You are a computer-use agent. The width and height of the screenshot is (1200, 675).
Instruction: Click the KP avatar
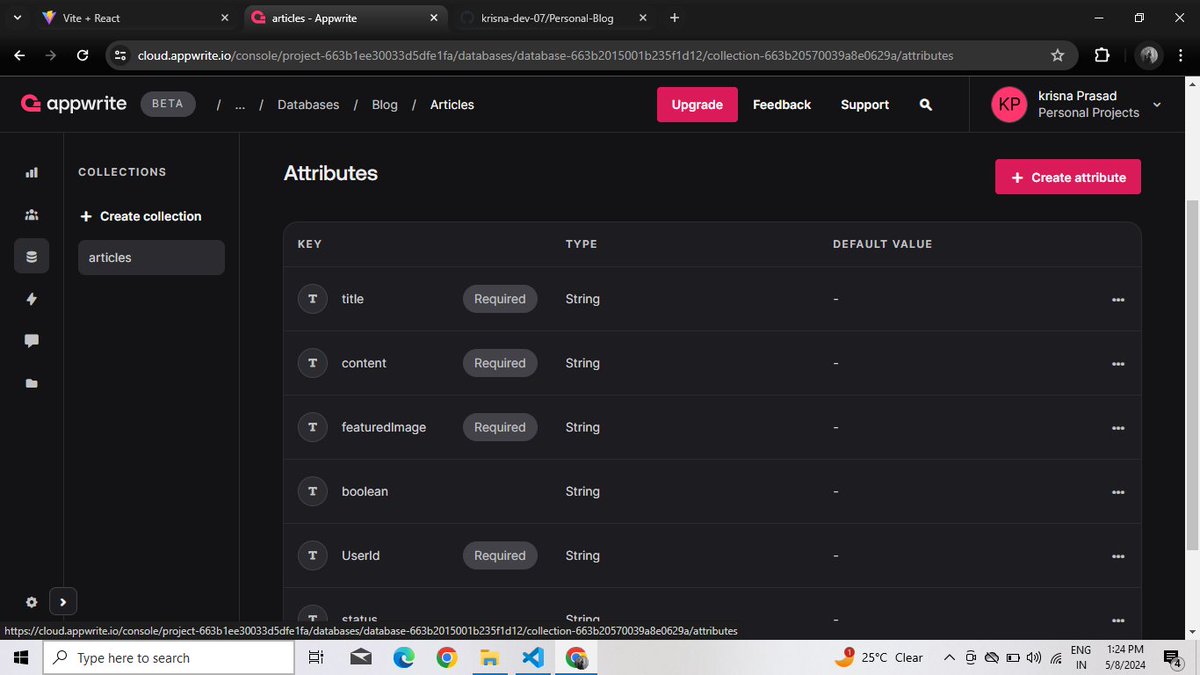coord(1009,104)
